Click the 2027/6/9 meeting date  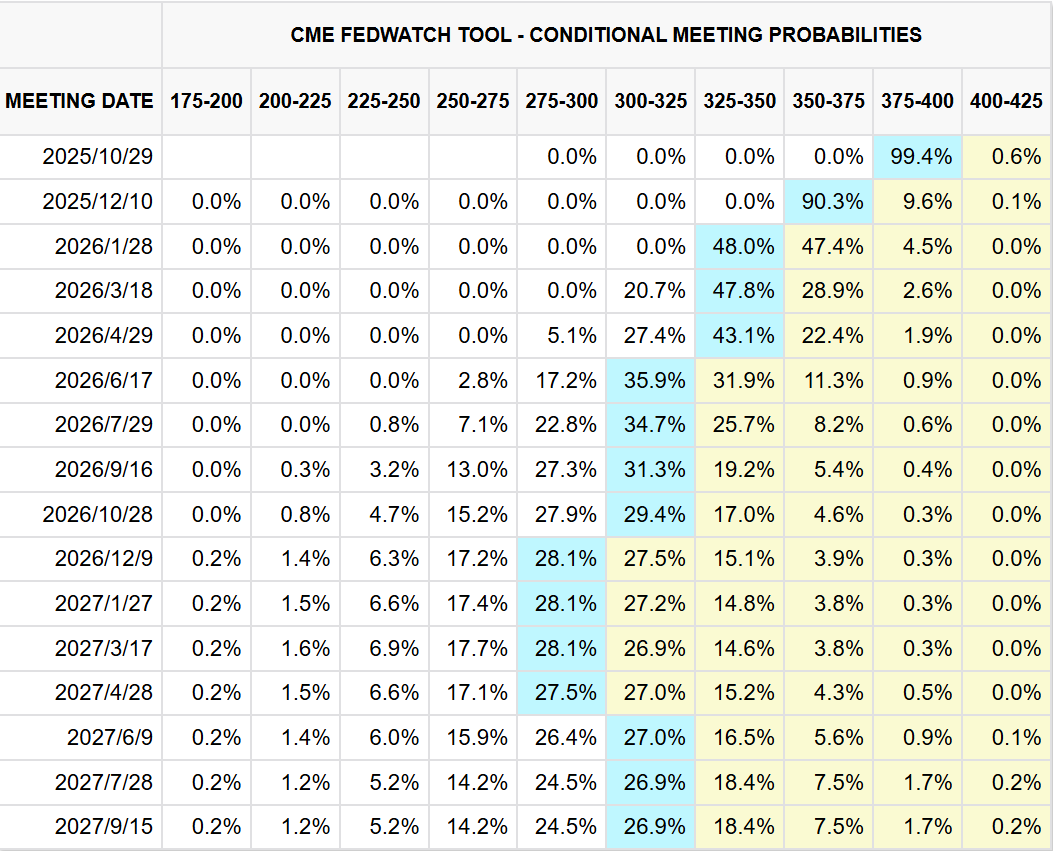point(110,738)
